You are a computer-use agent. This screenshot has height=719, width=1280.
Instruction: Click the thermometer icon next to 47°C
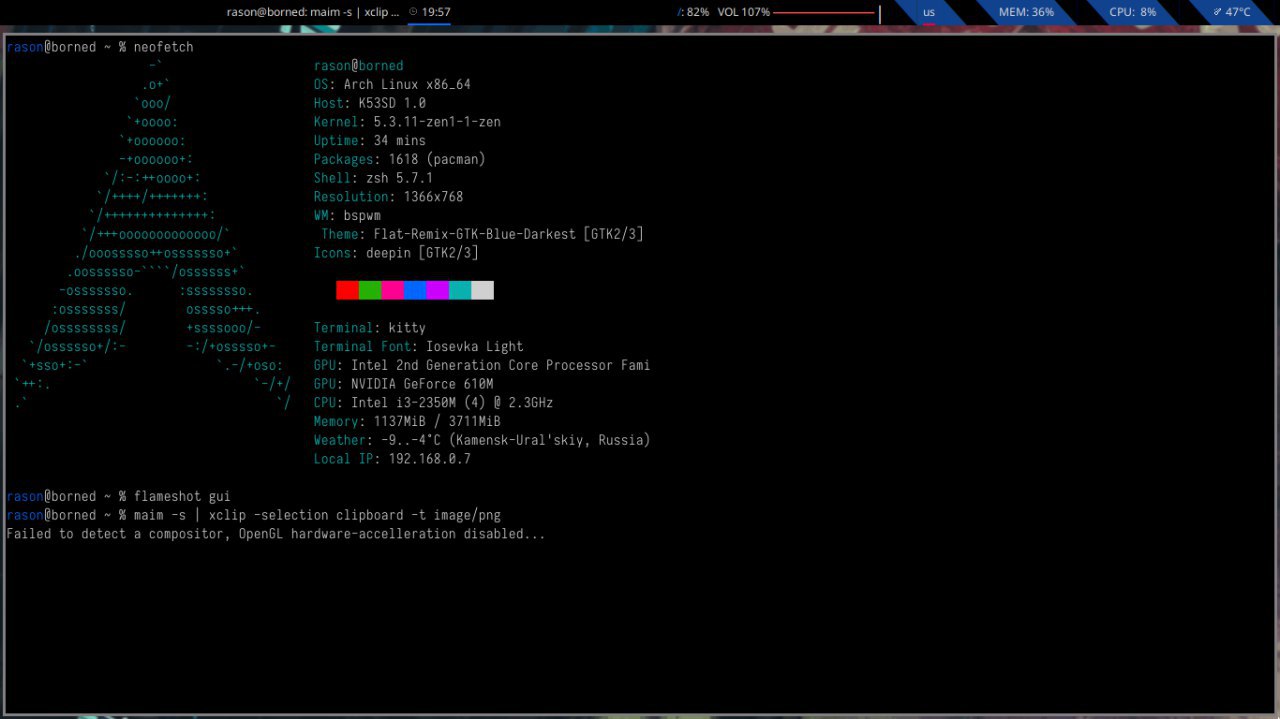click(x=1217, y=12)
